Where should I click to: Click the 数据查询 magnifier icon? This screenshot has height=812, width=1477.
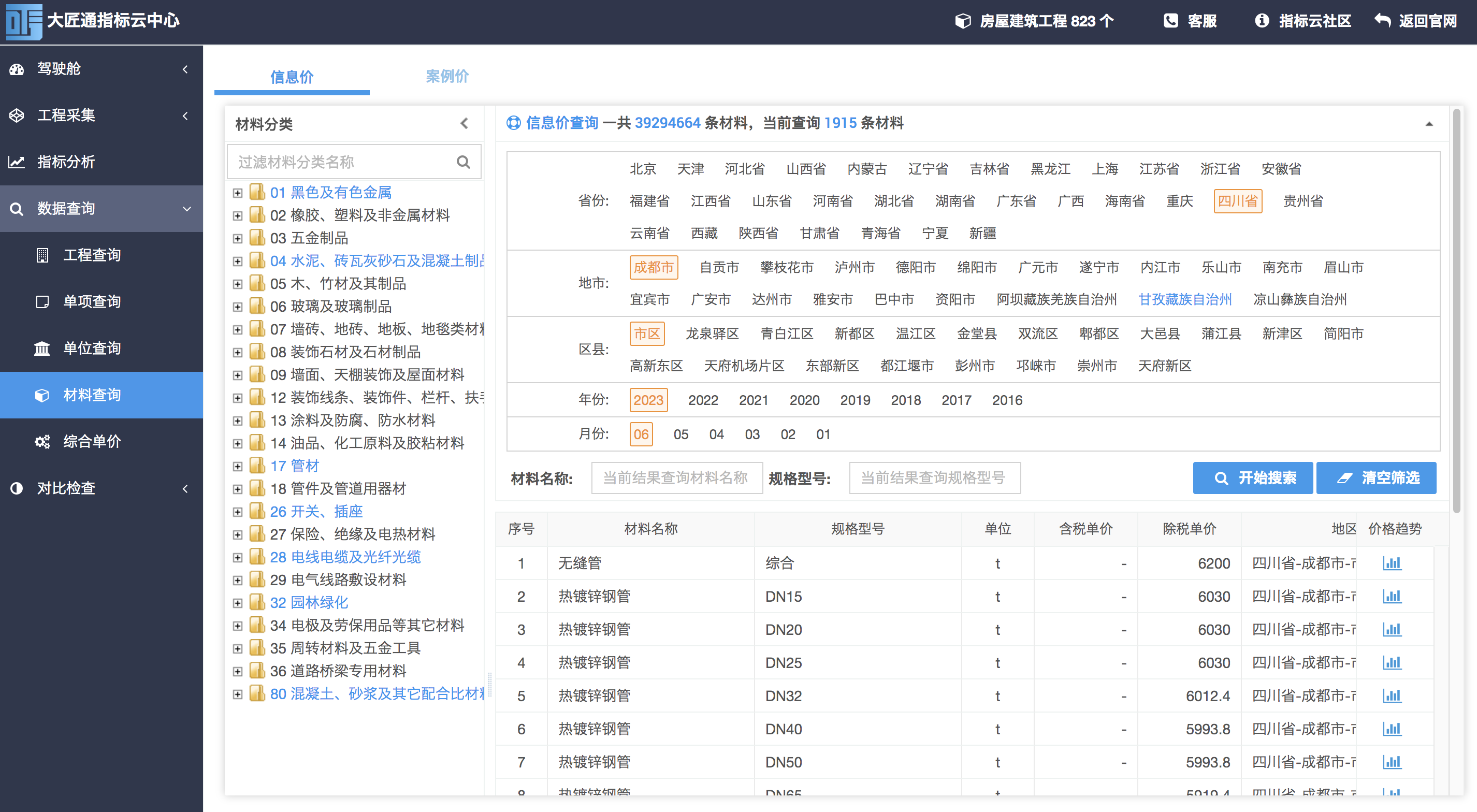pyautogui.click(x=17, y=209)
